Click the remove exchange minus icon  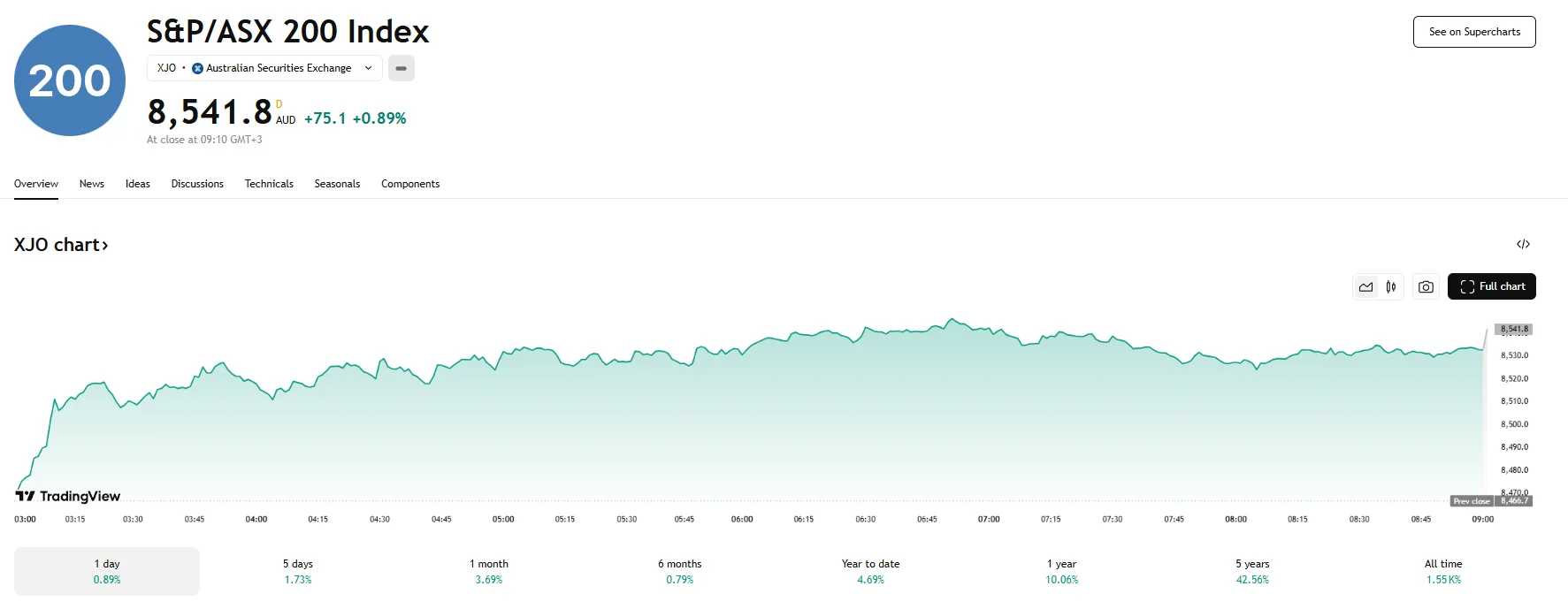coord(401,68)
